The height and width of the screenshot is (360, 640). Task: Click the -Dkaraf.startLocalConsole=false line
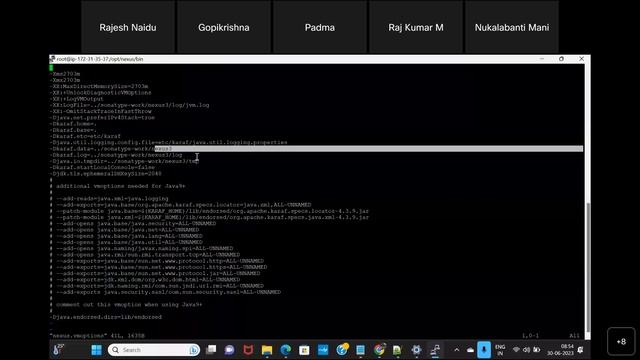(x=102, y=167)
